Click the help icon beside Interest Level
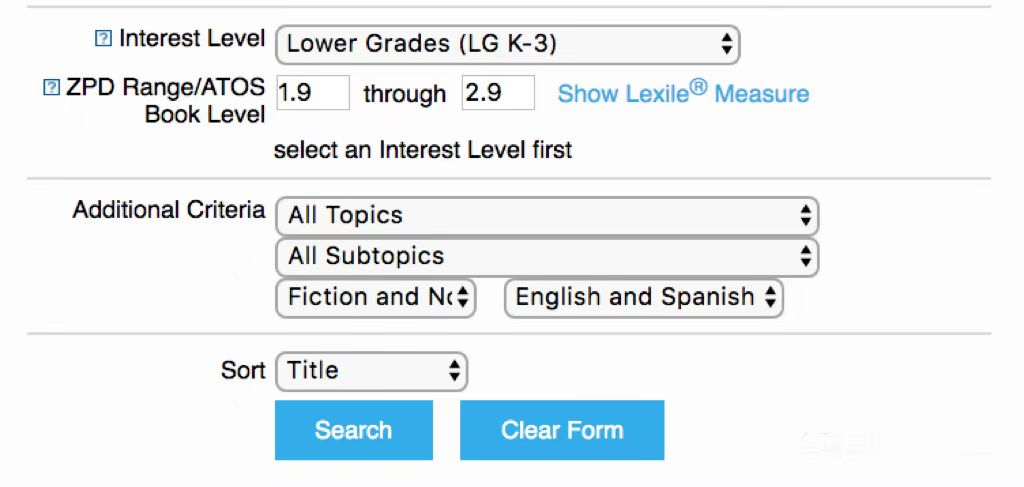 (102, 40)
